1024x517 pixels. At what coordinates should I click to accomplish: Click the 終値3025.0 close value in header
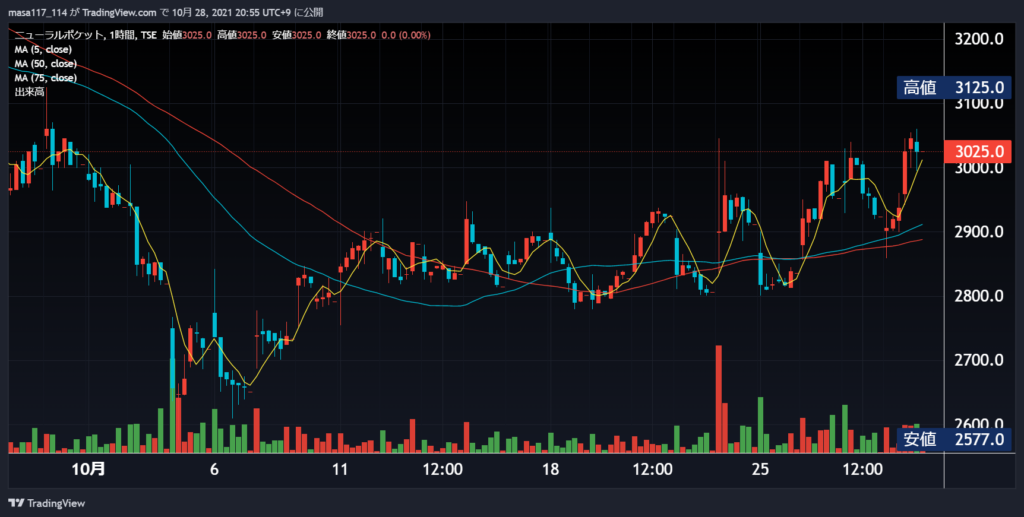click(351, 35)
